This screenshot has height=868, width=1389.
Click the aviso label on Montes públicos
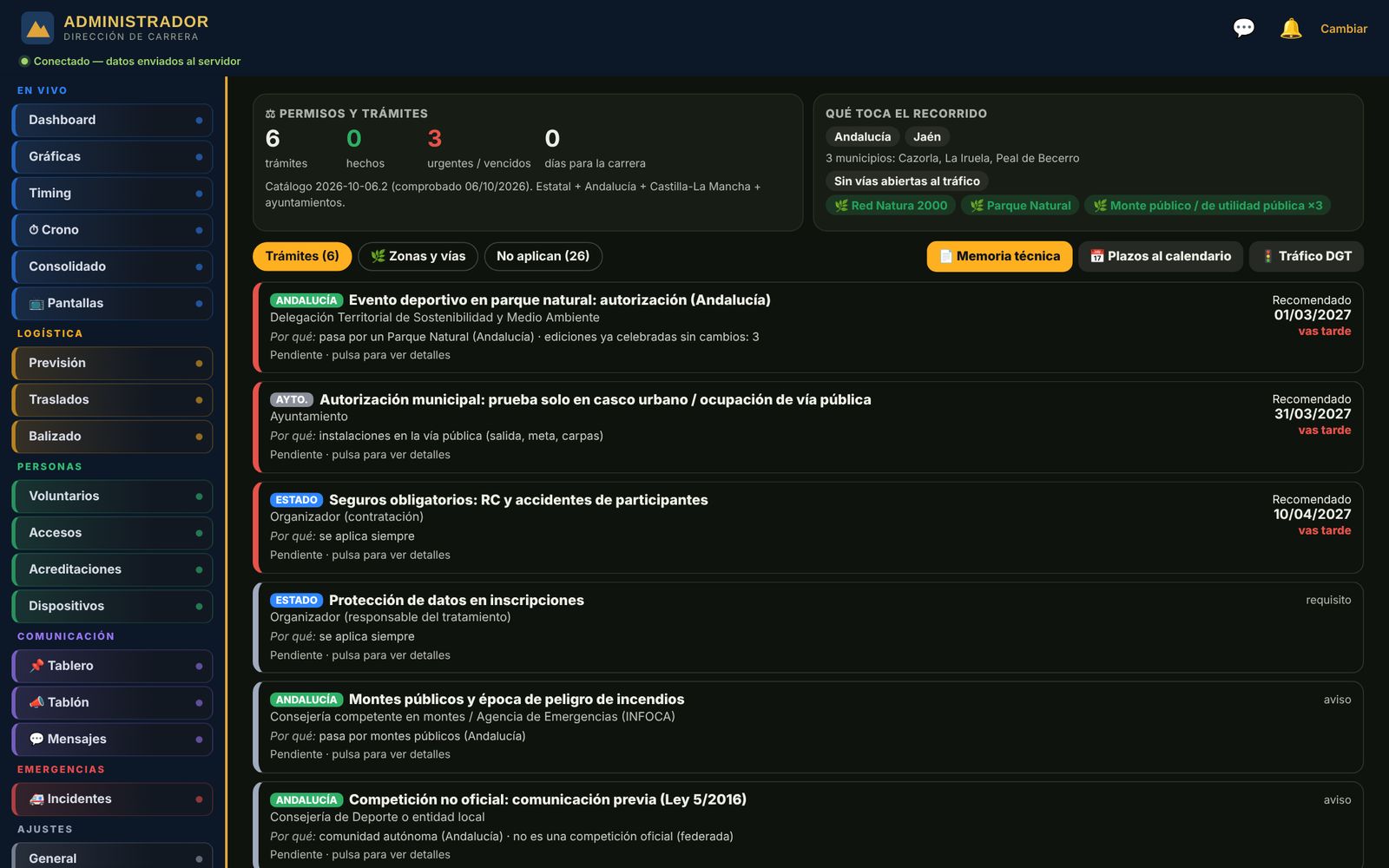click(1337, 700)
